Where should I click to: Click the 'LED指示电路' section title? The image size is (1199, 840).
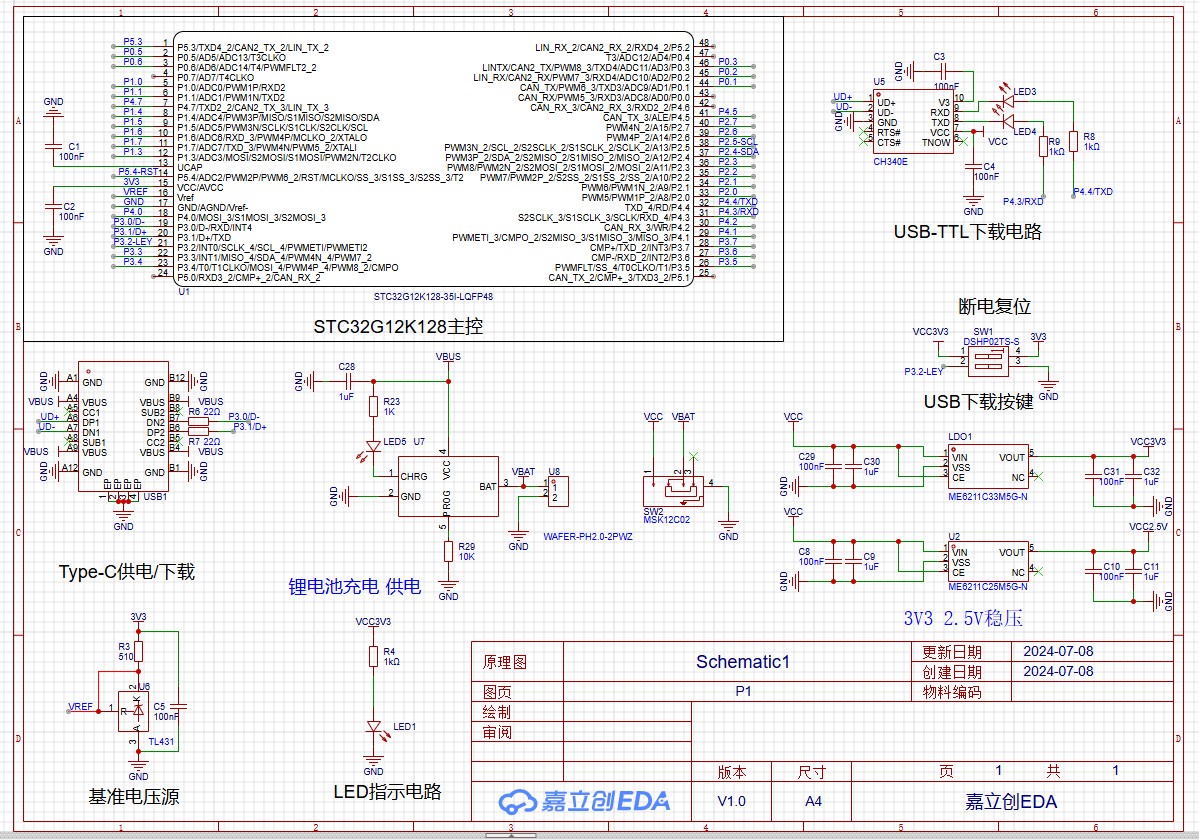(x=388, y=792)
